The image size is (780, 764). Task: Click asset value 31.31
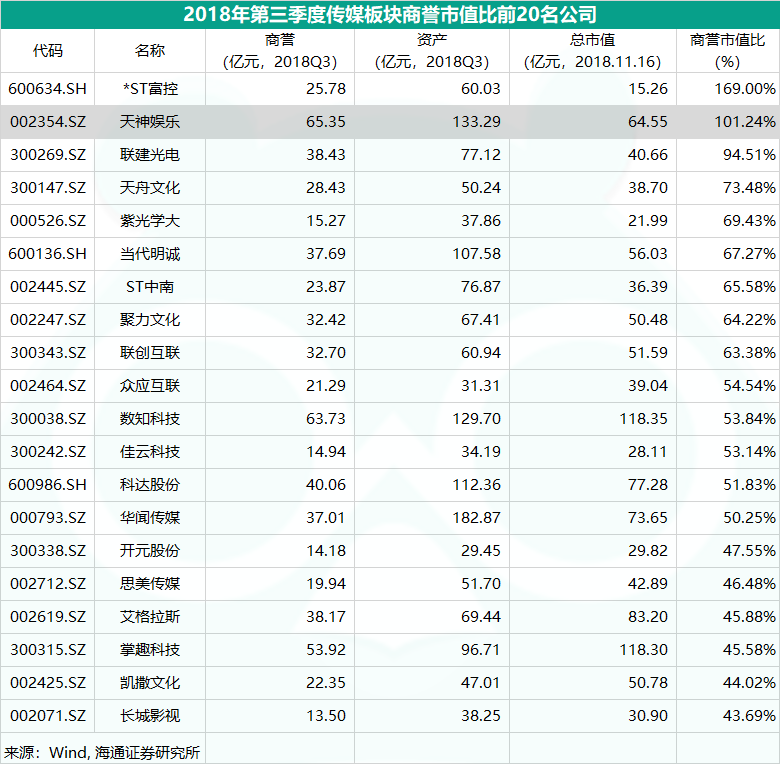coord(481,386)
